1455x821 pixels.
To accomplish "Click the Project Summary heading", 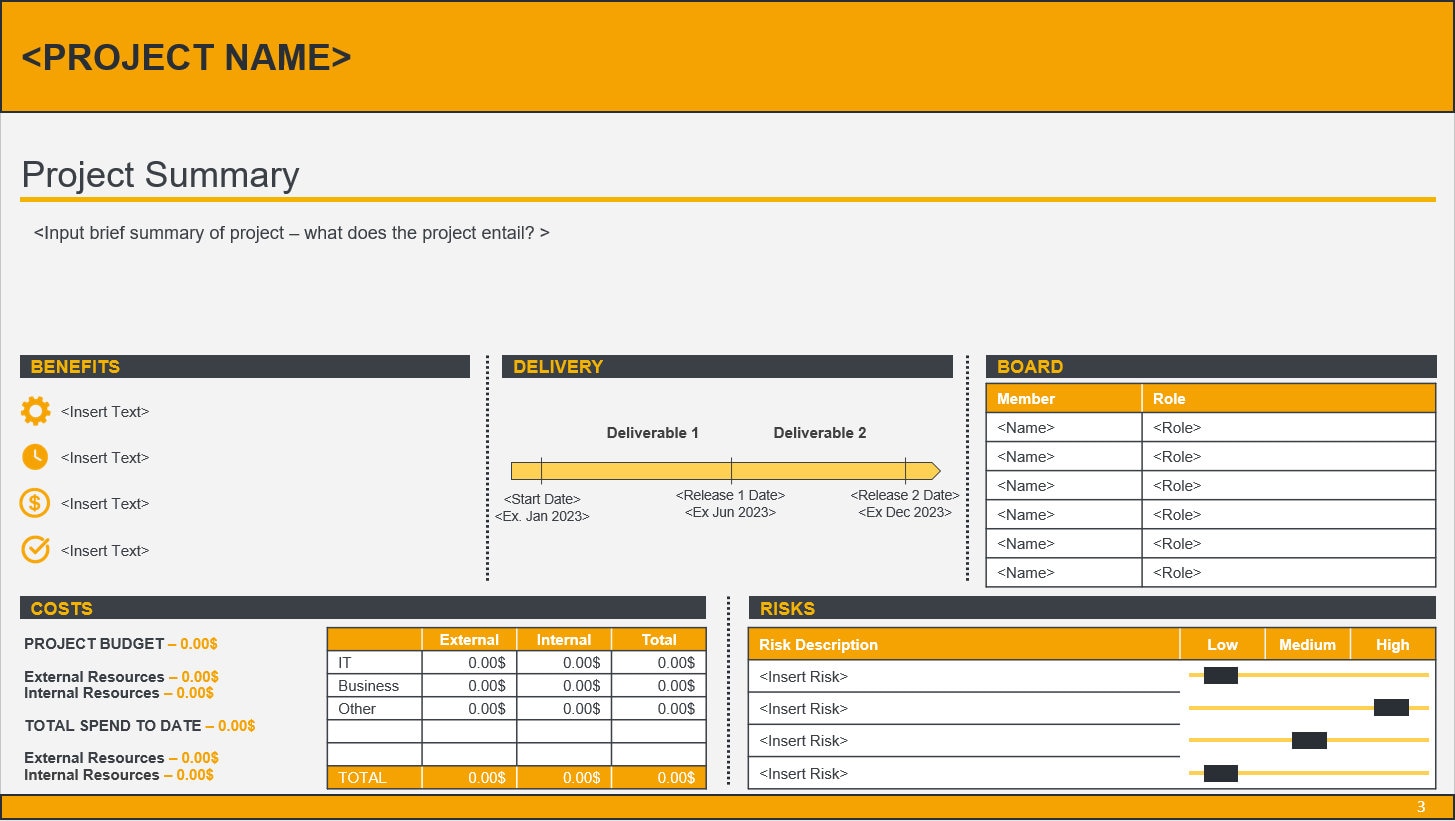I will coord(161,175).
